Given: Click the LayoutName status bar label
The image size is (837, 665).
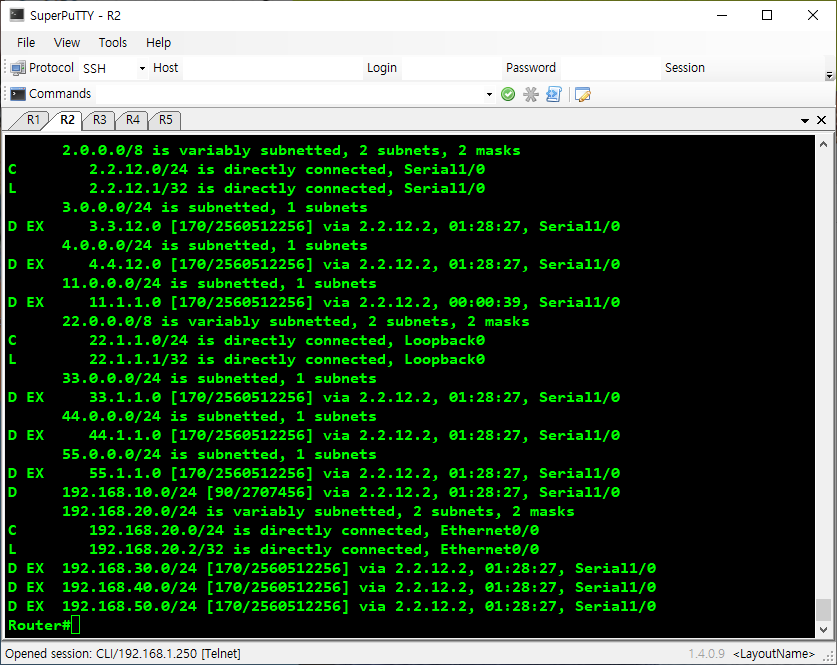Looking at the screenshot, I should coord(774,654).
